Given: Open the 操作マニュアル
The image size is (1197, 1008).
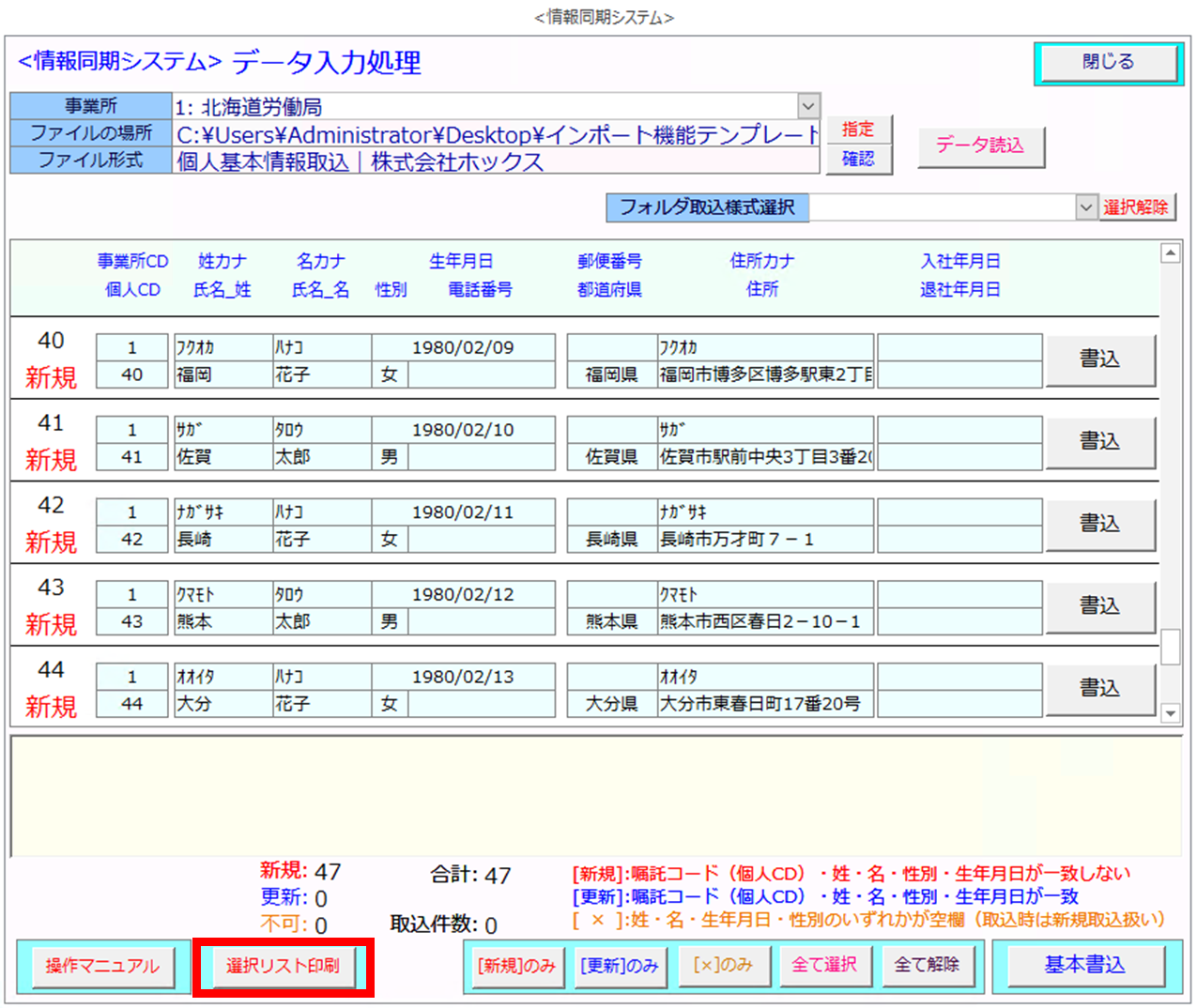Looking at the screenshot, I should point(102,966).
